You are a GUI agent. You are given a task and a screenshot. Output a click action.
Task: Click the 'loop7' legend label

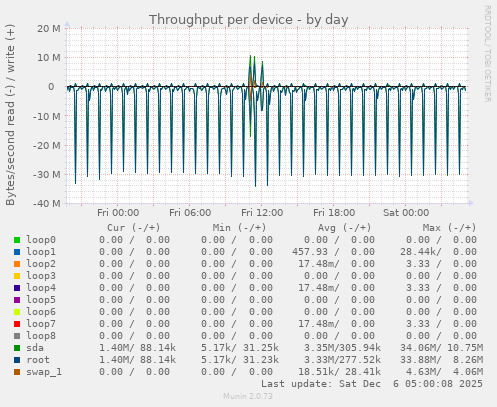[x=41, y=324]
